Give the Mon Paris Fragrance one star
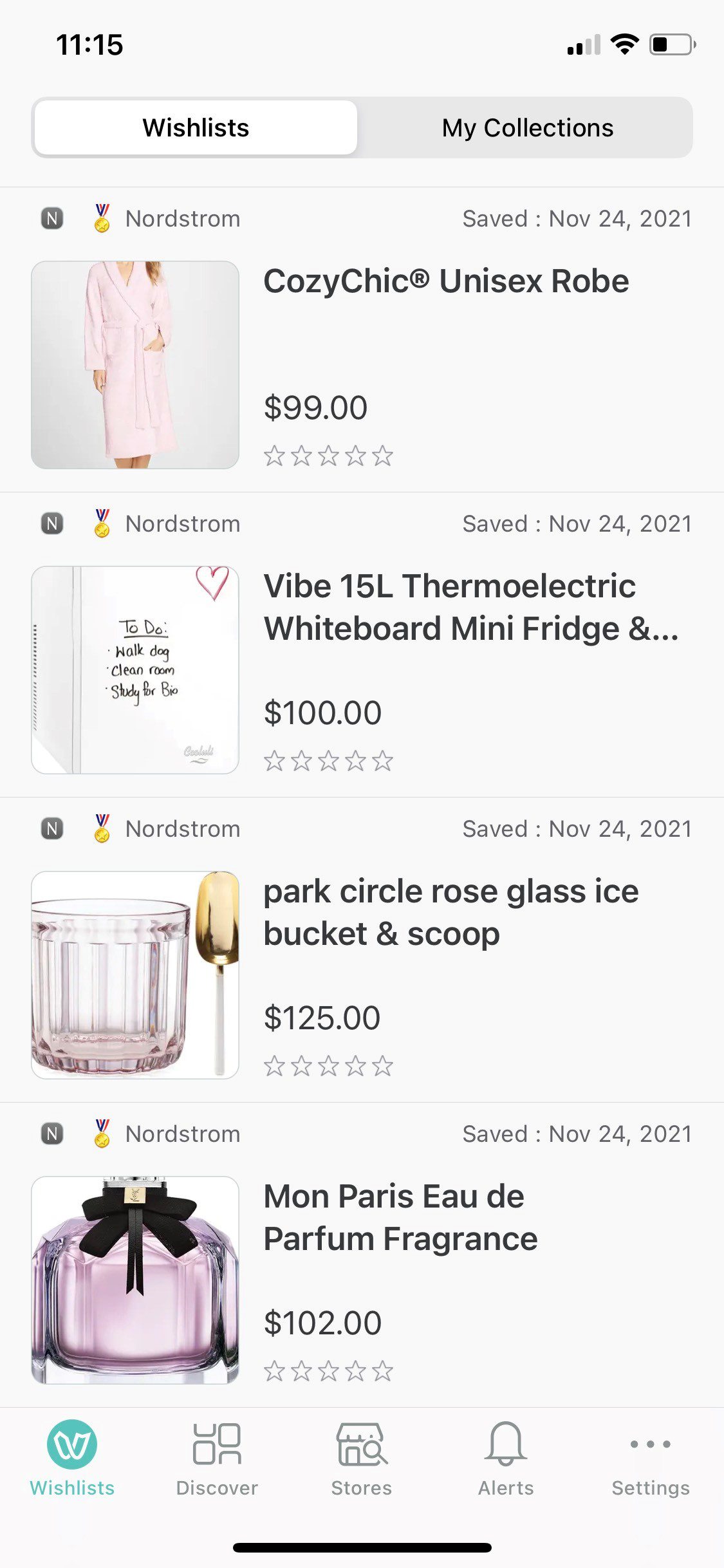 pos(274,1371)
